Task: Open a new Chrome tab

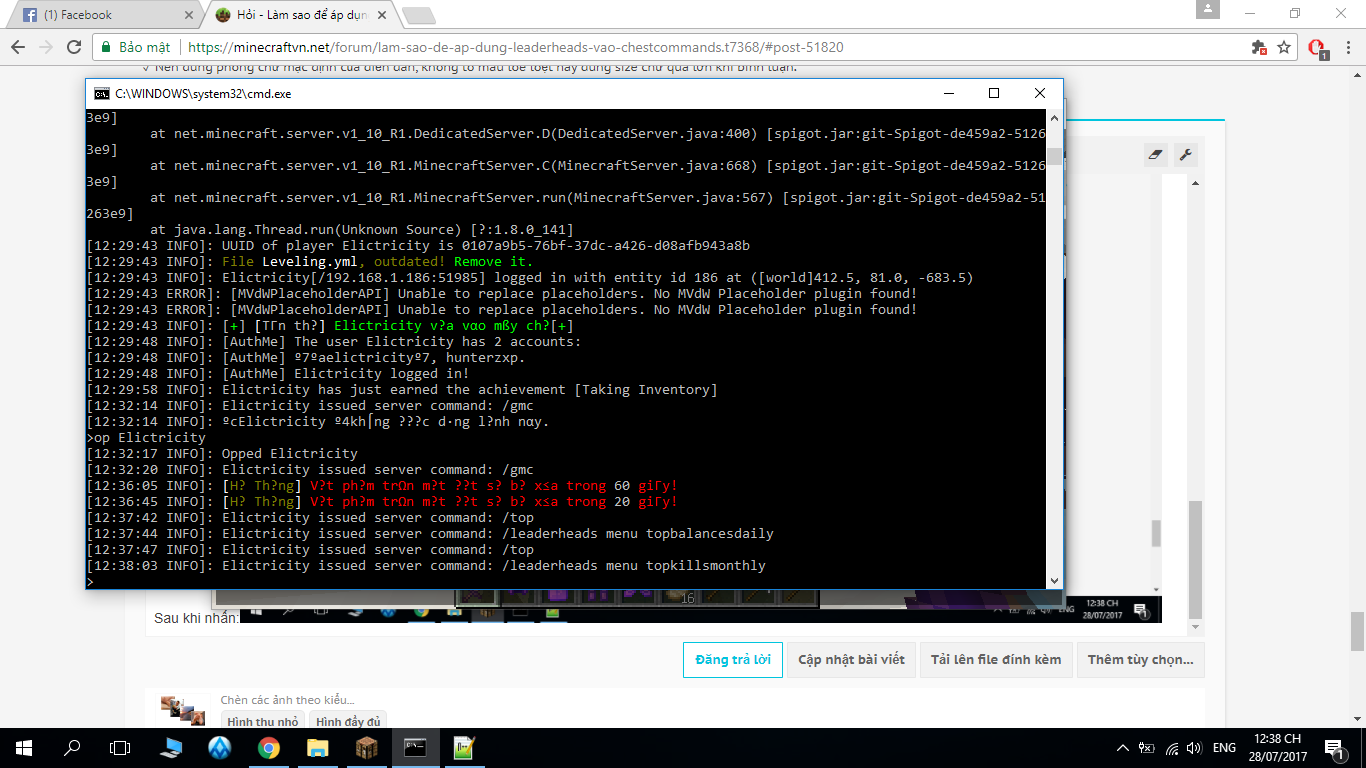Action: click(x=418, y=15)
